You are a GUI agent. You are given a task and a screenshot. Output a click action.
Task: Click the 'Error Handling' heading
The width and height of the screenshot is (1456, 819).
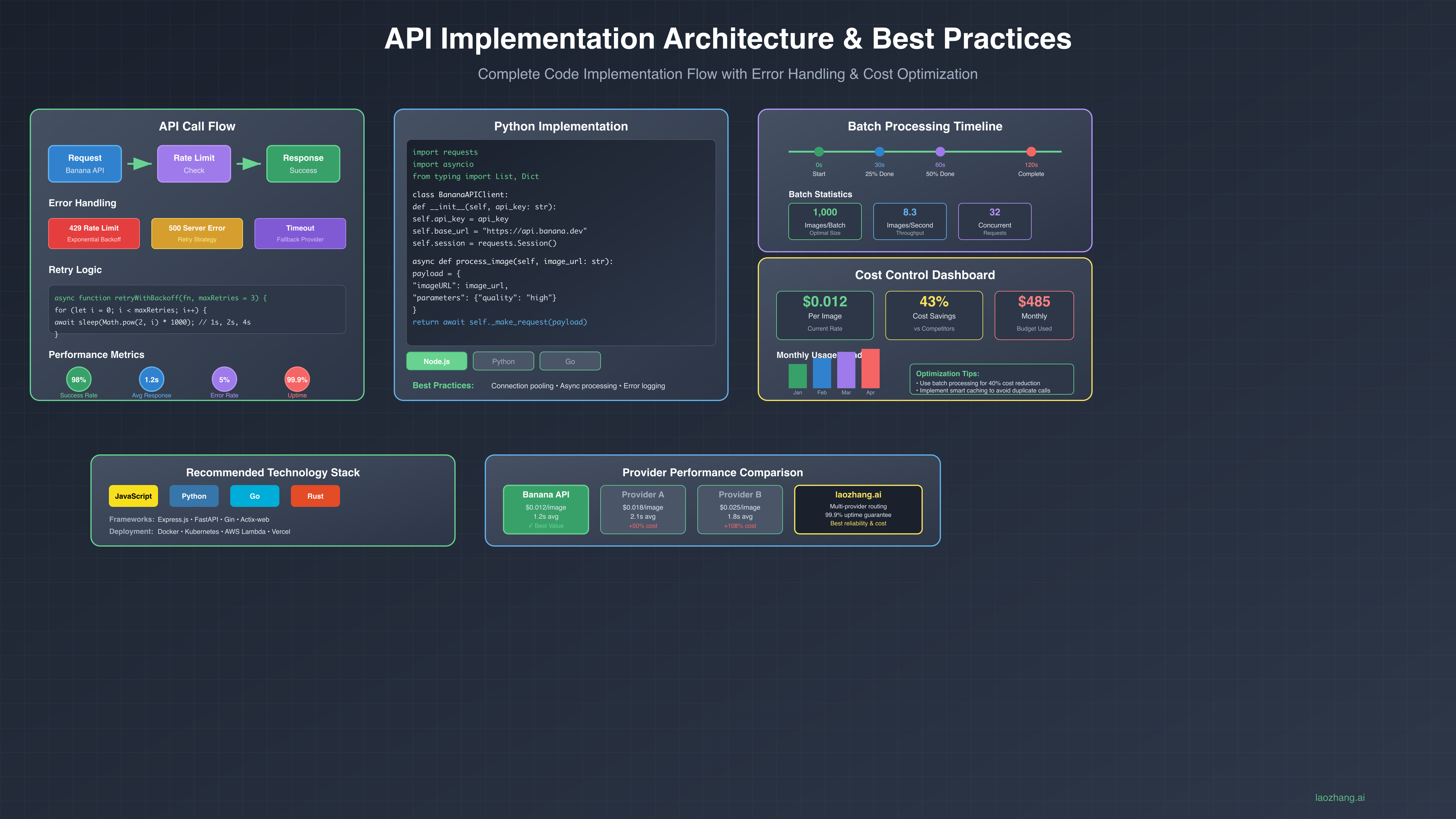point(83,203)
